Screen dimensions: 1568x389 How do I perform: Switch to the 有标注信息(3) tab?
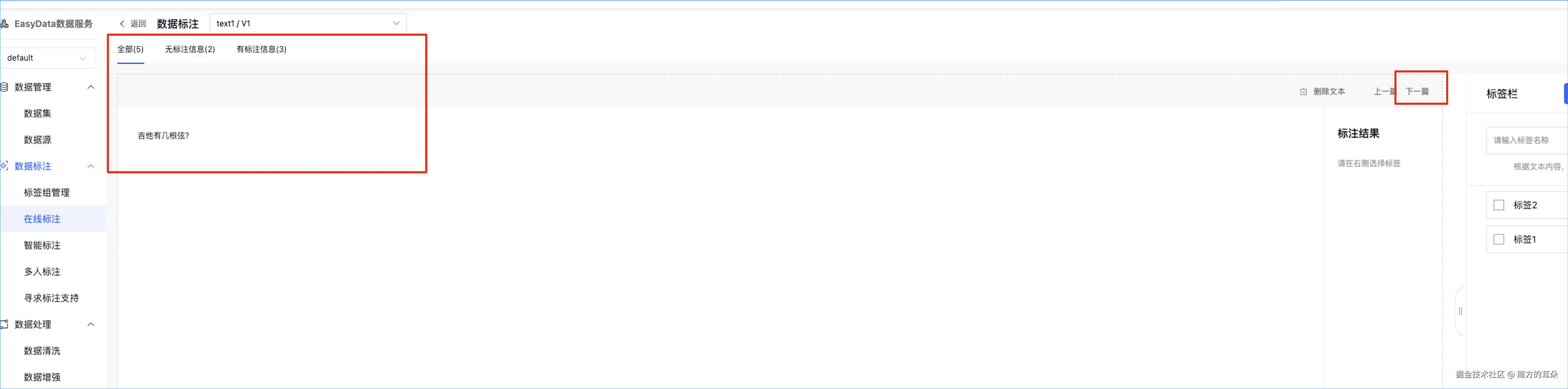(x=261, y=49)
